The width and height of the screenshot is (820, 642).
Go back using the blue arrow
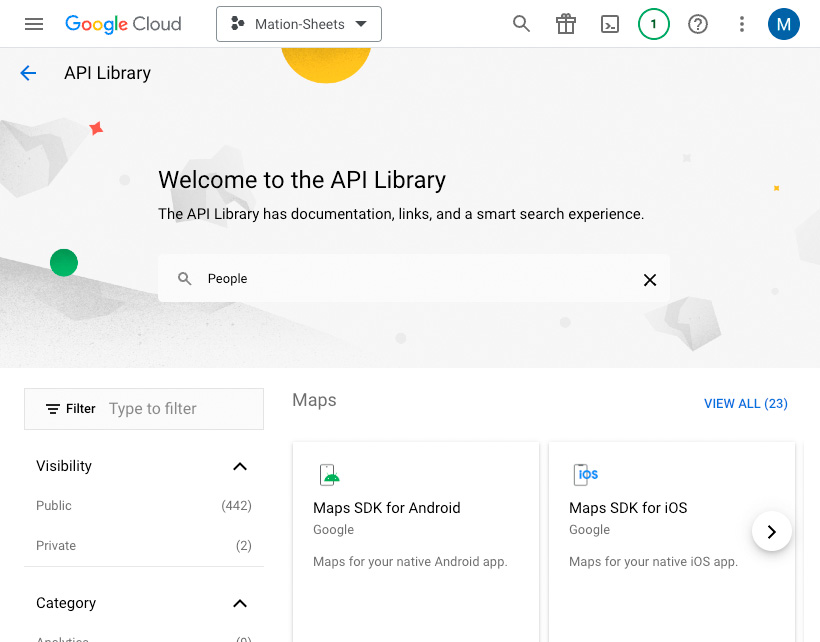point(28,73)
